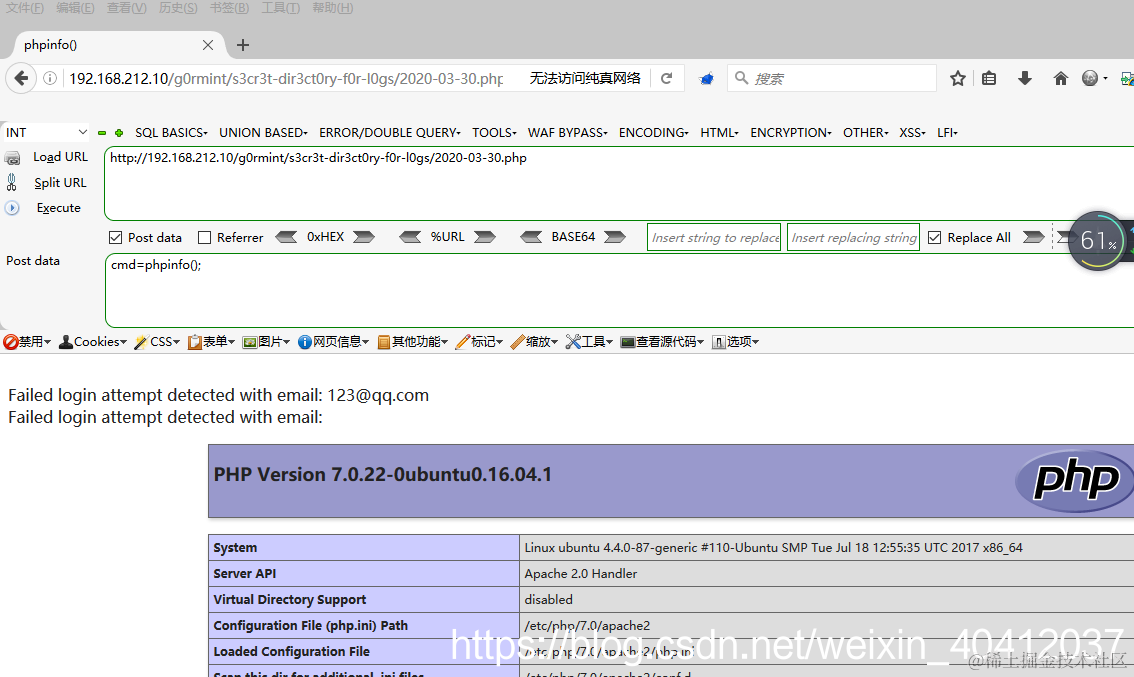1134x677 pixels.
Task: Click Insert string to replace field
Action: 714,237
